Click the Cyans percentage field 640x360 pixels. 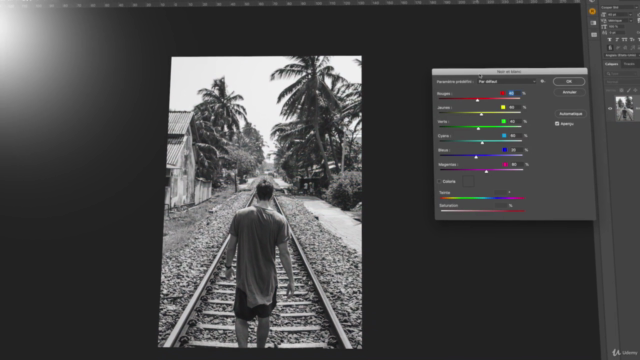point(516,136)
